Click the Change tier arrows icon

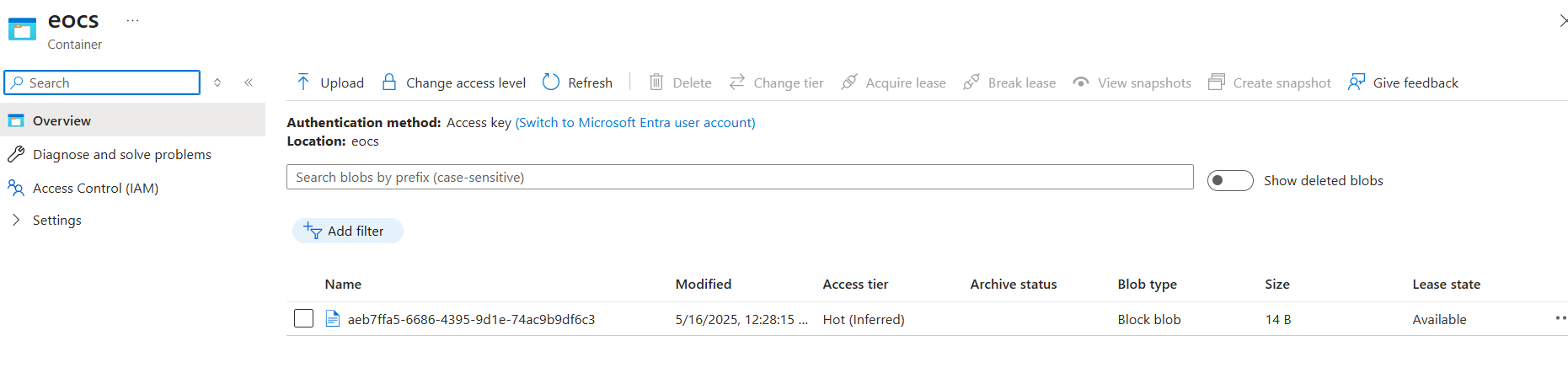[737, 82]
